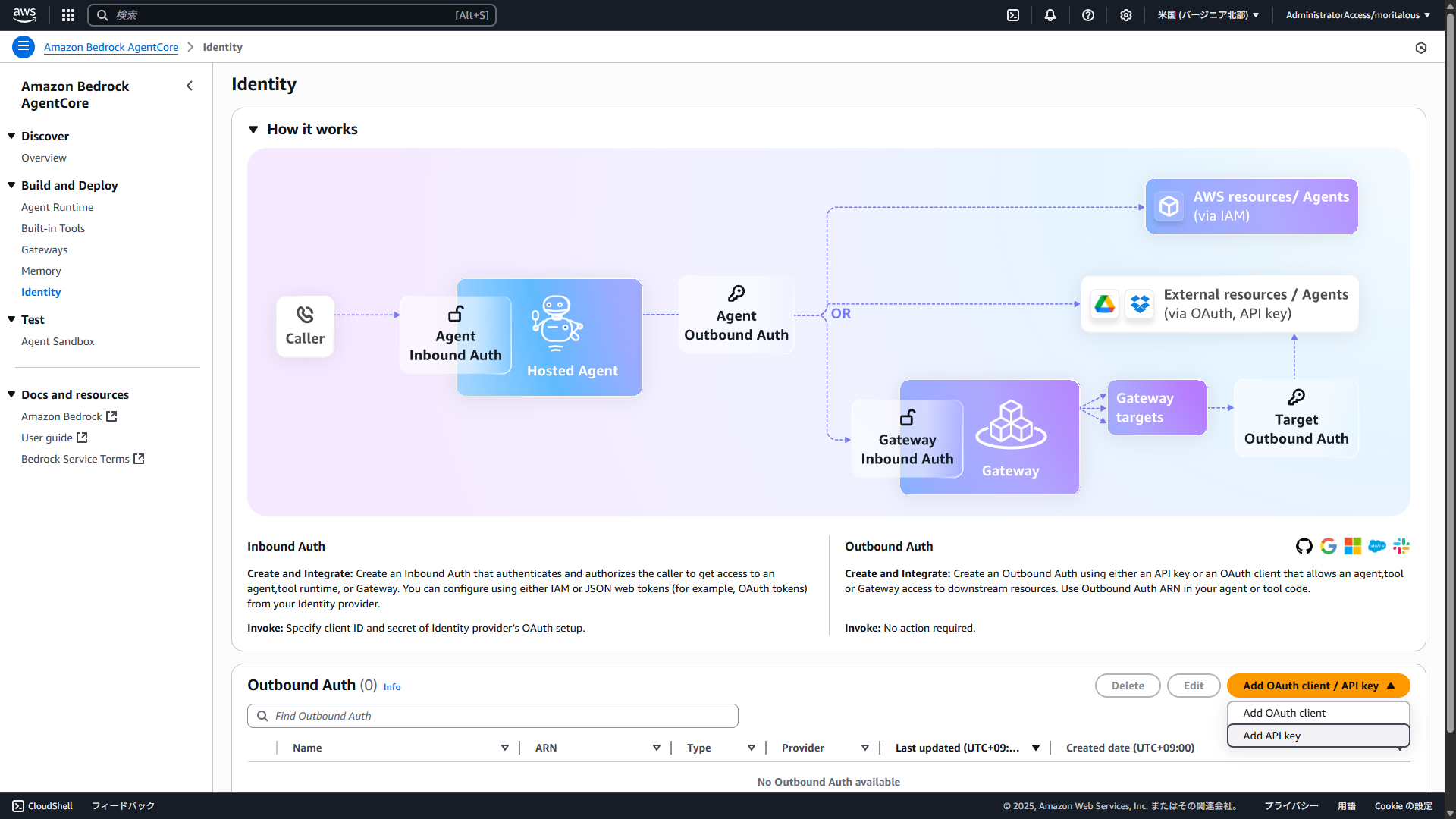Image resolution: width=1456 pixels, height=819 pixels.
Task: Open the notifications bell
Action: 1050,15
